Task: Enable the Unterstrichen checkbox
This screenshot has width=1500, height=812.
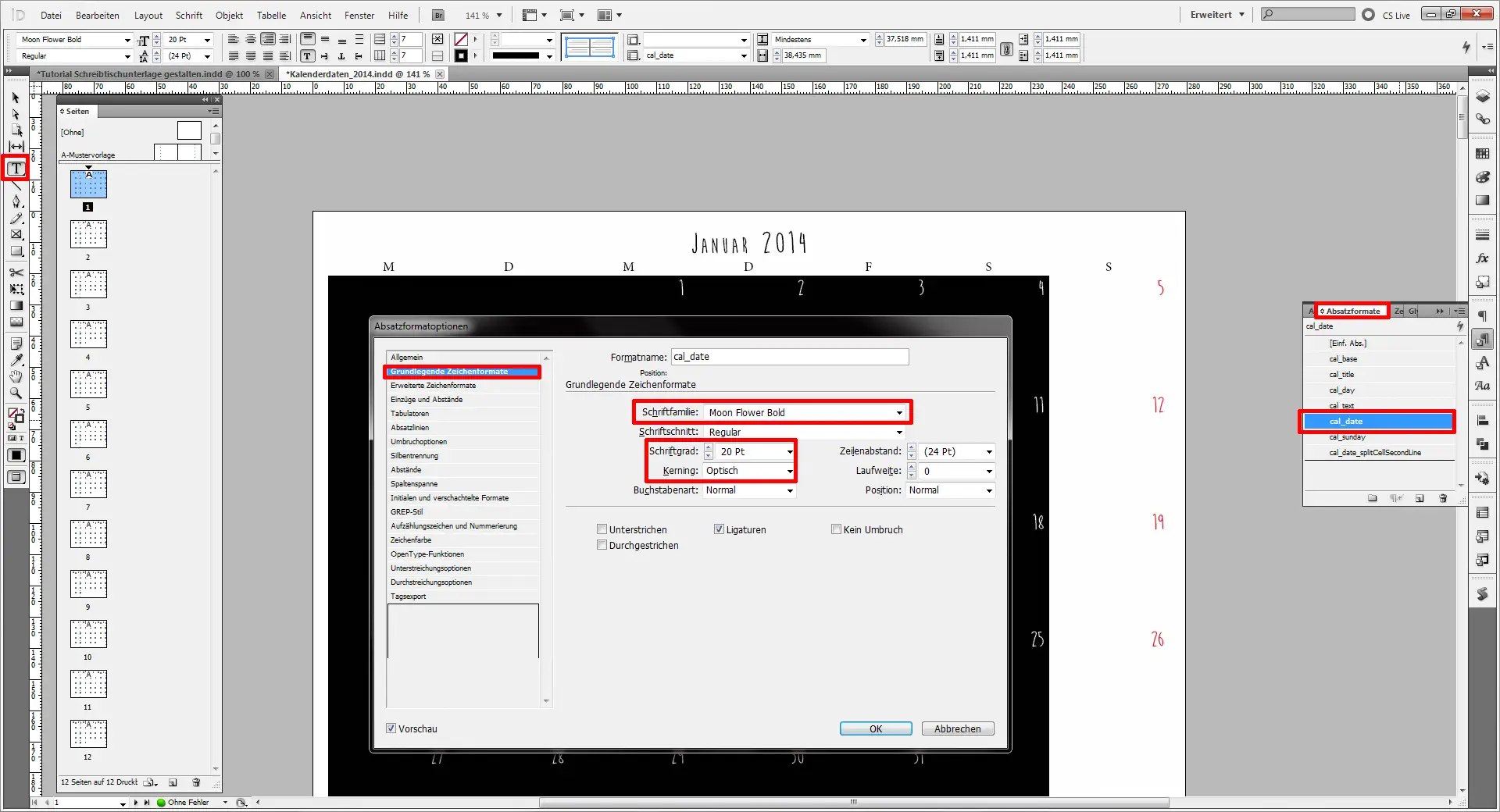Action: 602,529
